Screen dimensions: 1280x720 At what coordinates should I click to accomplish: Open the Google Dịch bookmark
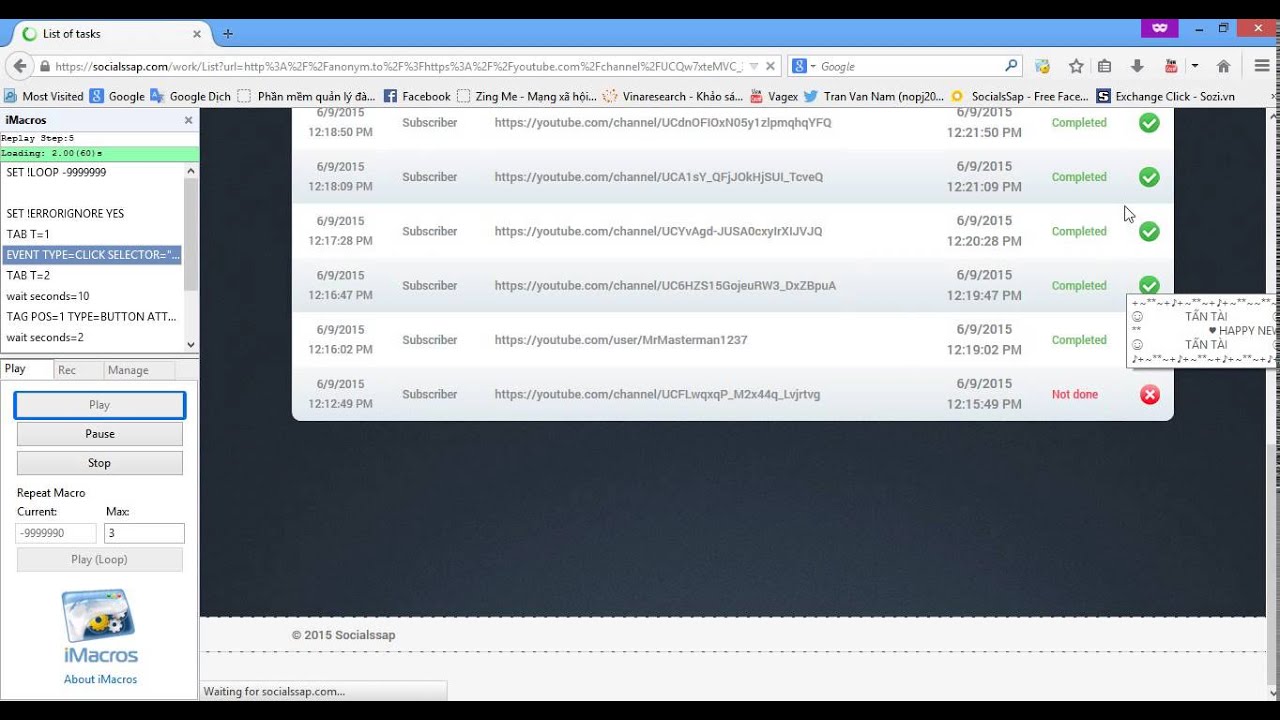(x=190, y=96)
